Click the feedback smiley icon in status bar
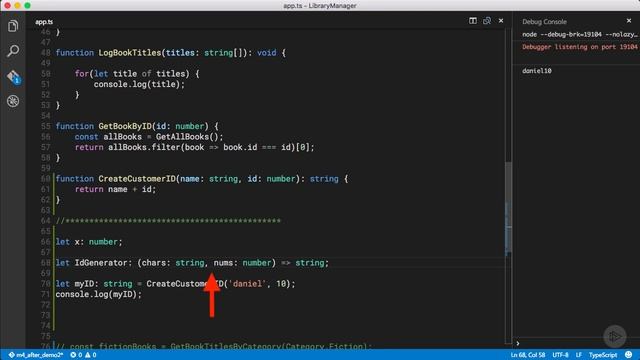 [x=629, y=355]
